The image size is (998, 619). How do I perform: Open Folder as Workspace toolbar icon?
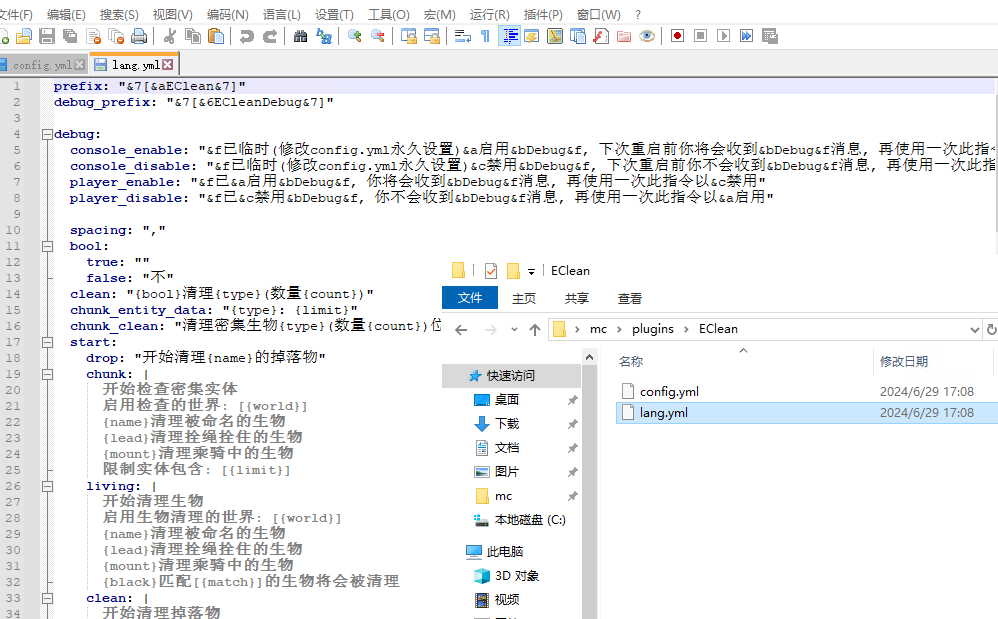pos(624,36)
